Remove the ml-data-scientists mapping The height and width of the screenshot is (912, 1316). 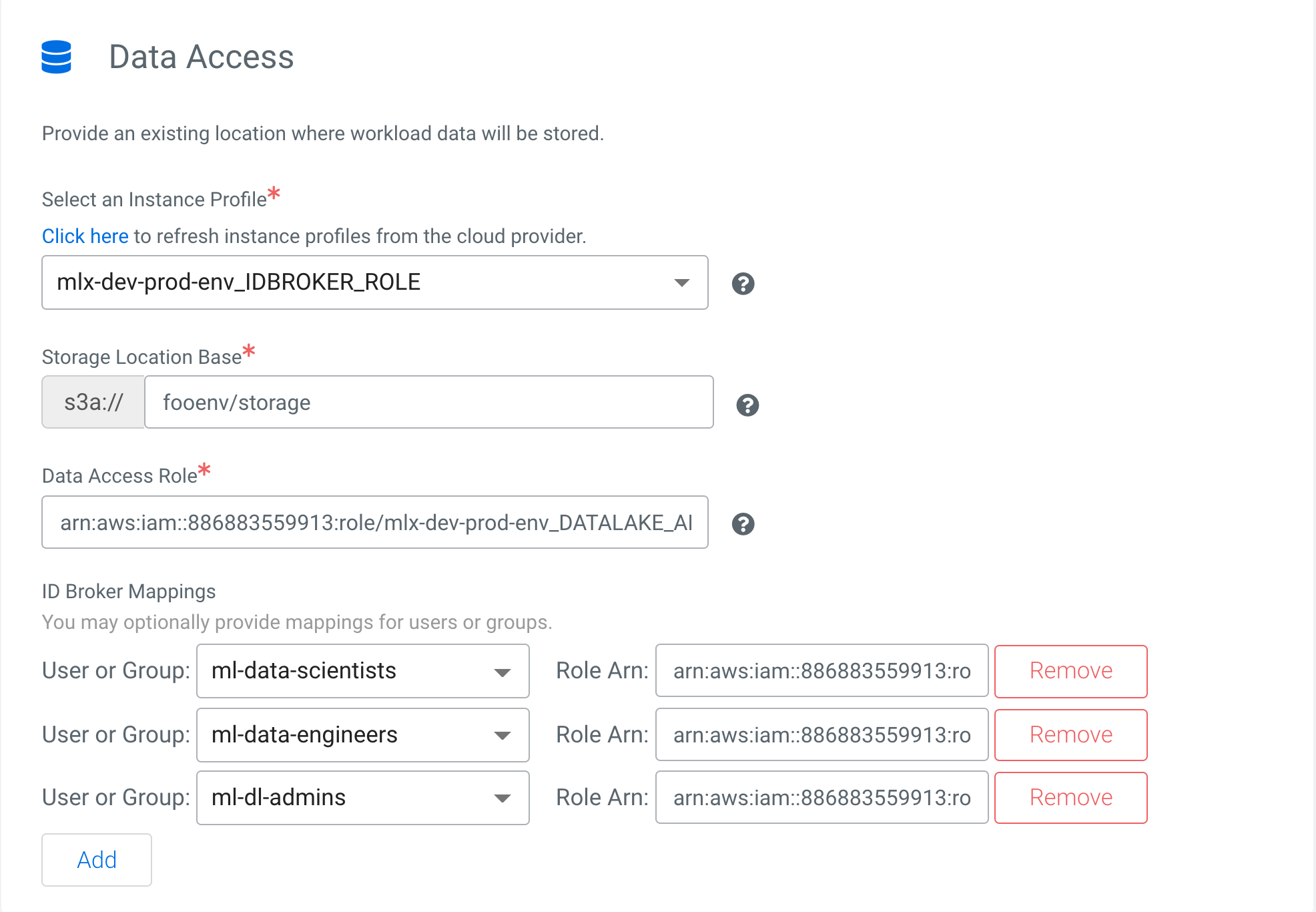(1070, 671)
